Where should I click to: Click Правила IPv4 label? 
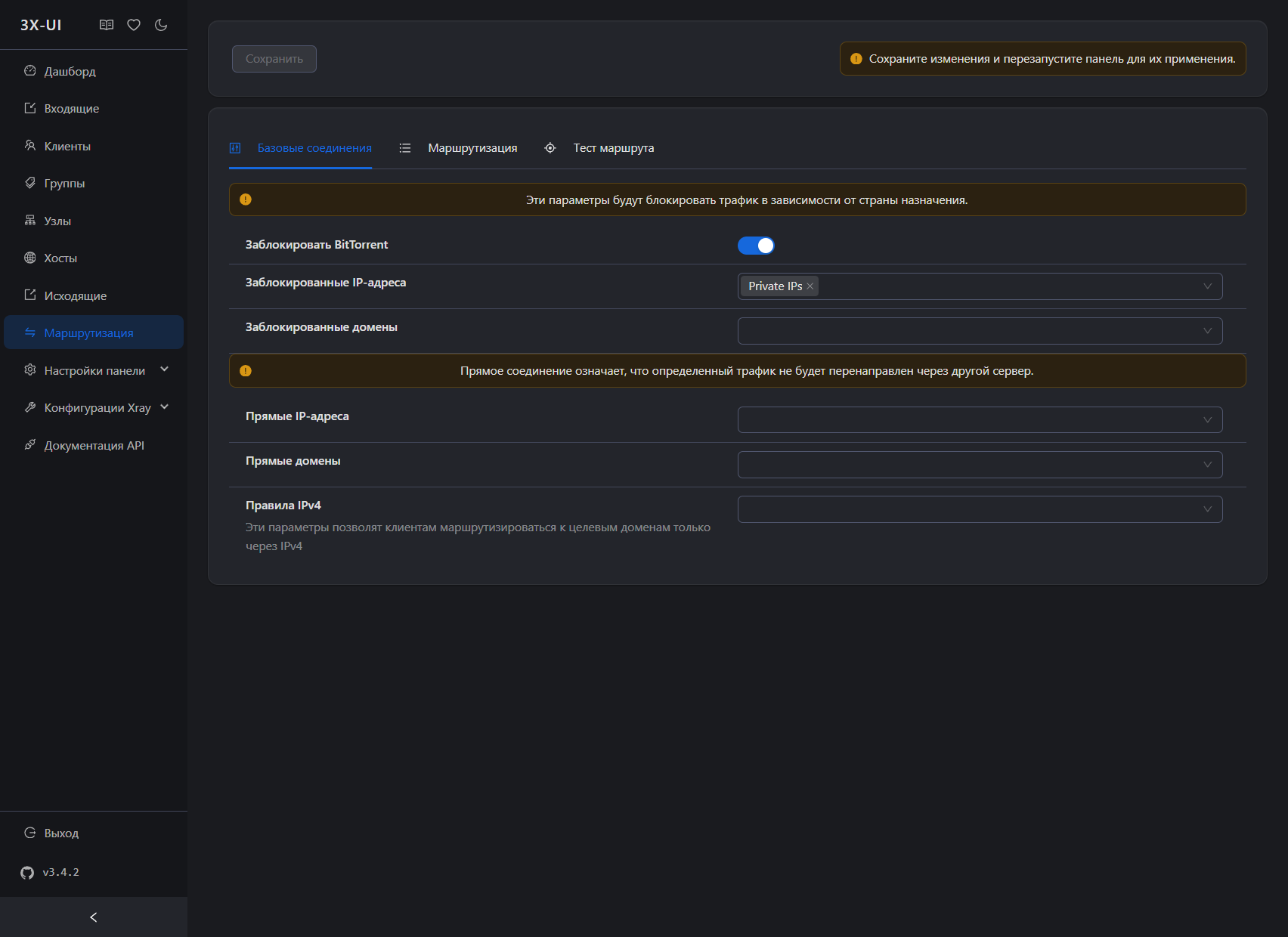tap(283, 506)
